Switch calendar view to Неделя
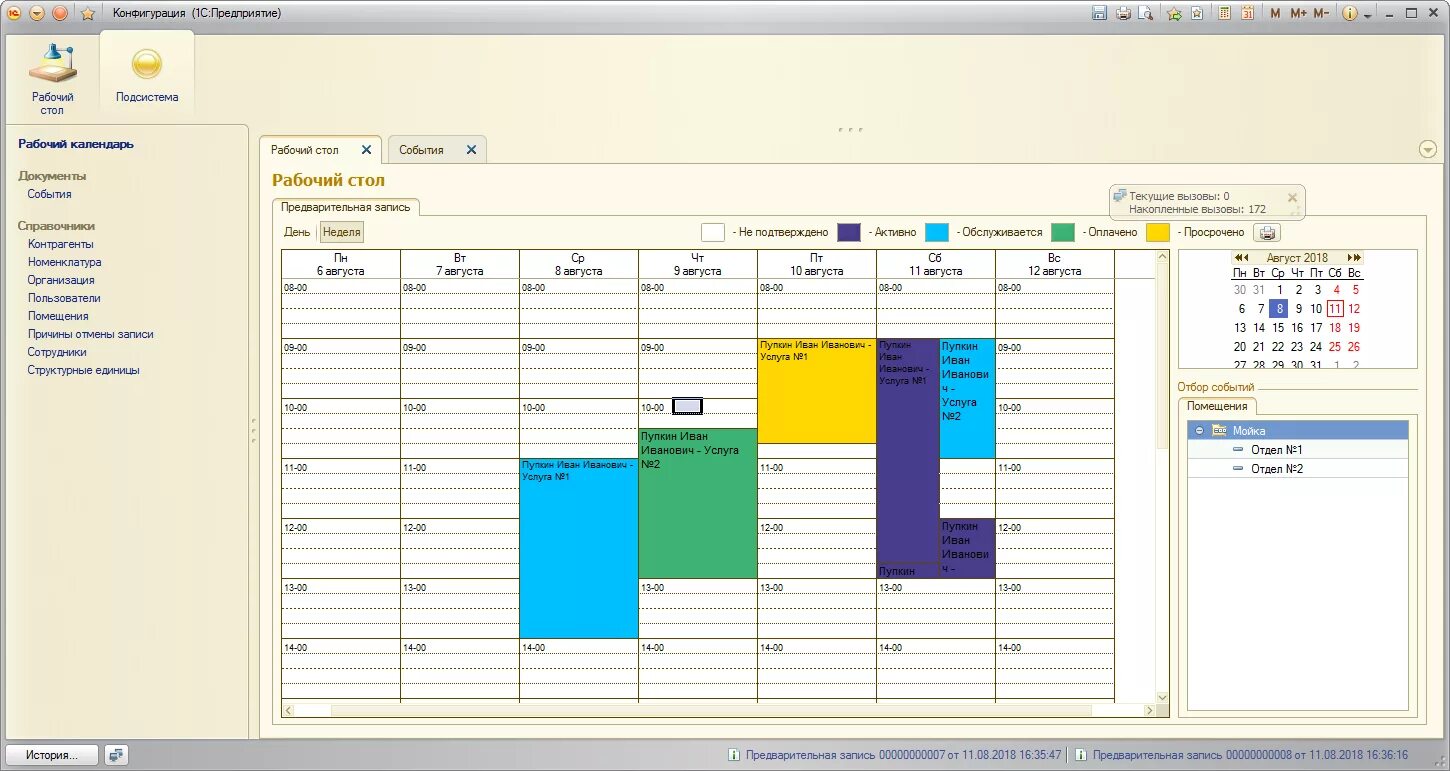 342,232
